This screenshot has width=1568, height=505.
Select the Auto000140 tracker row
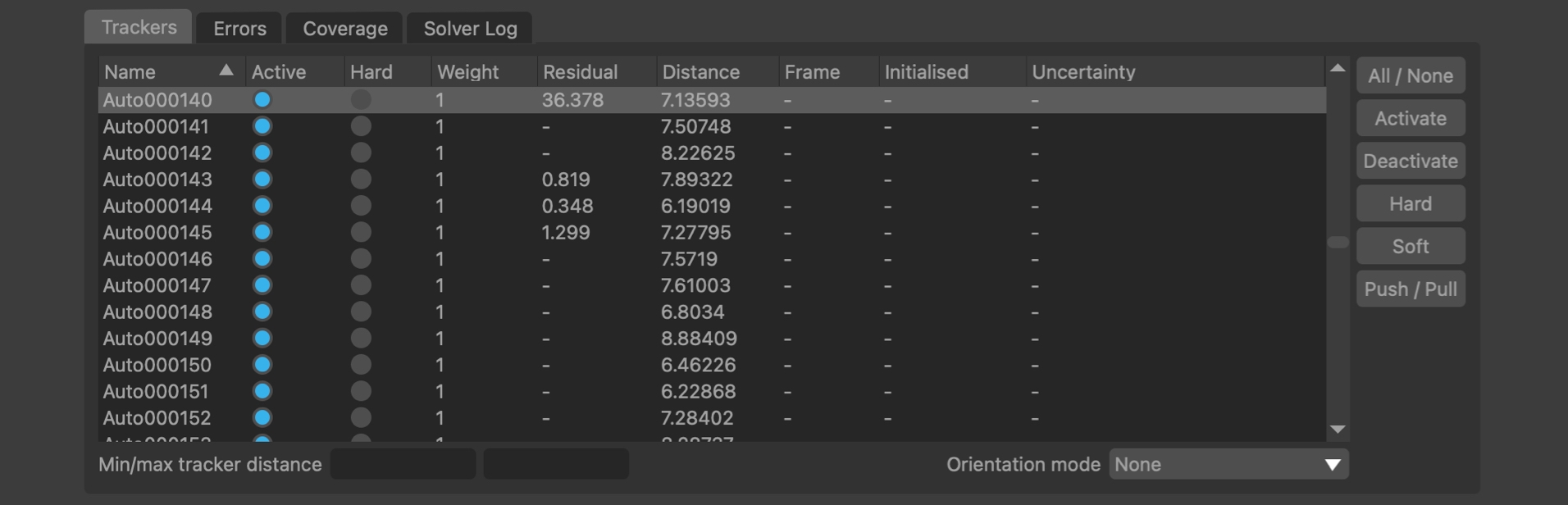click(x=712, y=100)
